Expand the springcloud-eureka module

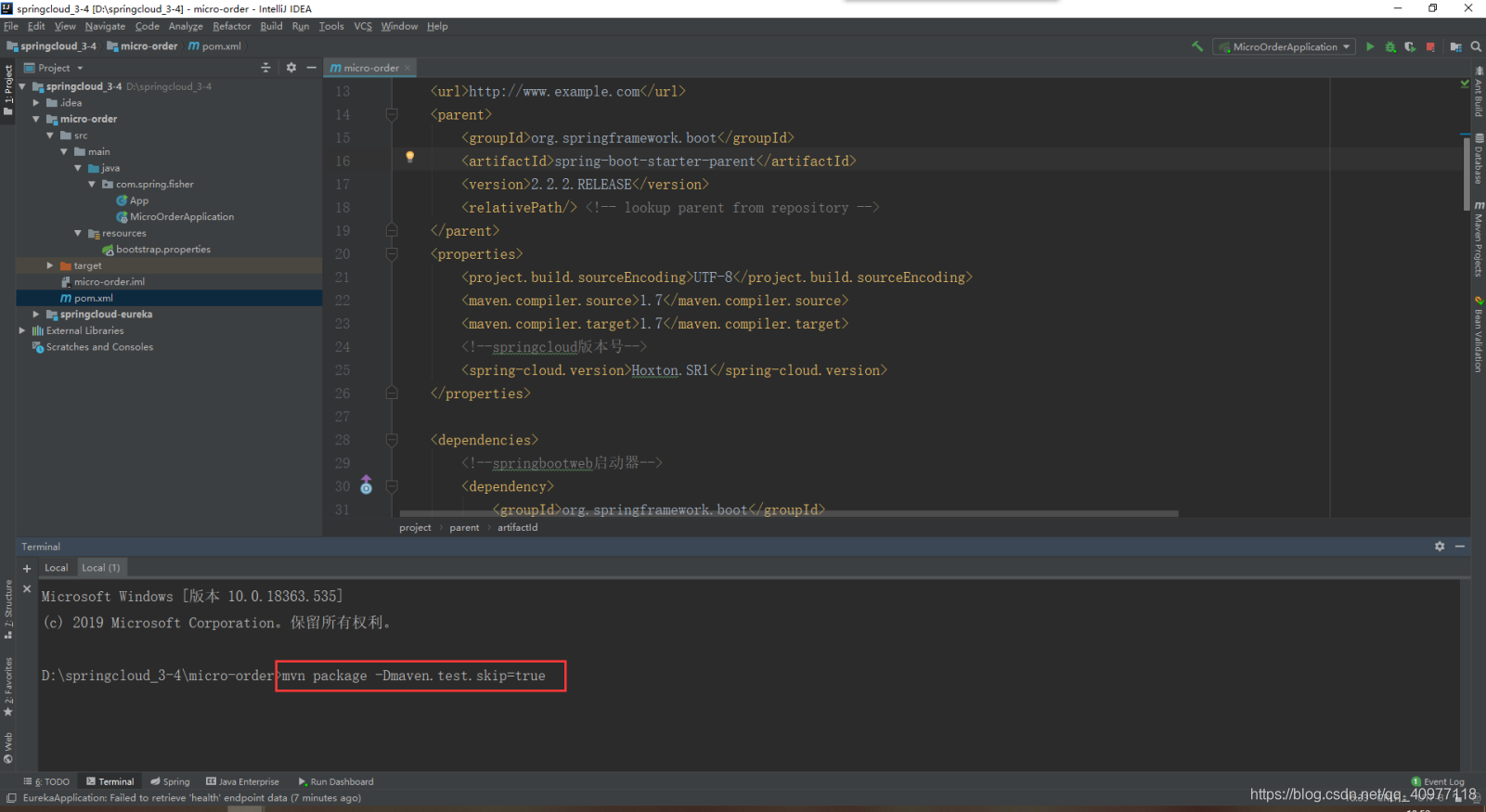pos(36,314)
